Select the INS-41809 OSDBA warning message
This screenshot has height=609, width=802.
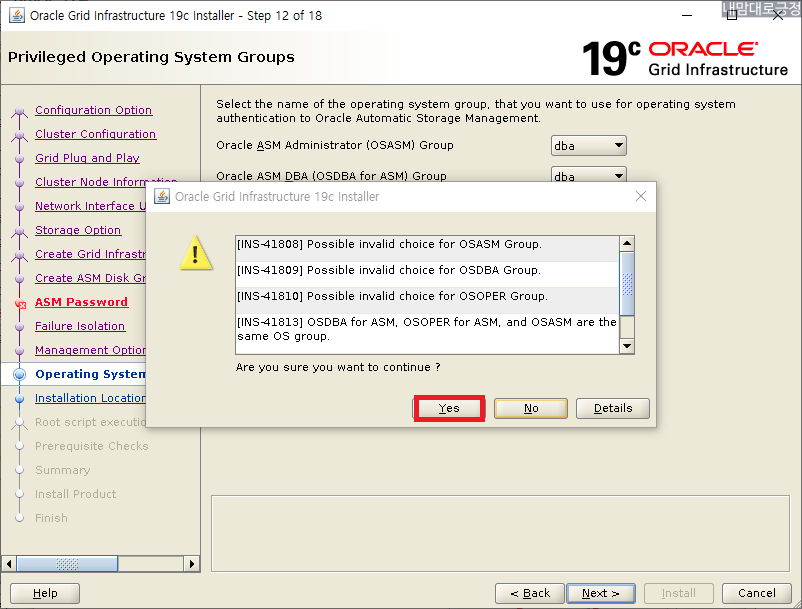point(427,274)
